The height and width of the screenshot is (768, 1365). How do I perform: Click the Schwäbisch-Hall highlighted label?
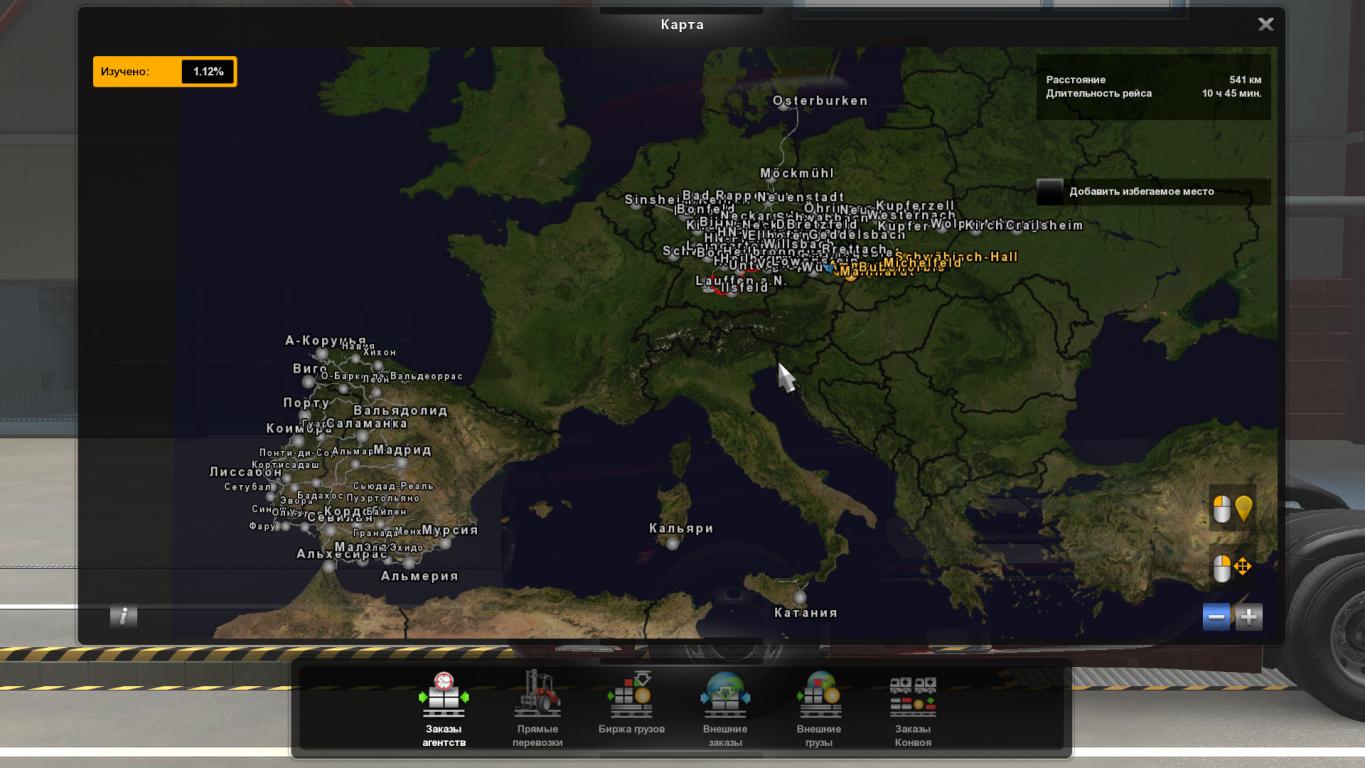(957, 257)
